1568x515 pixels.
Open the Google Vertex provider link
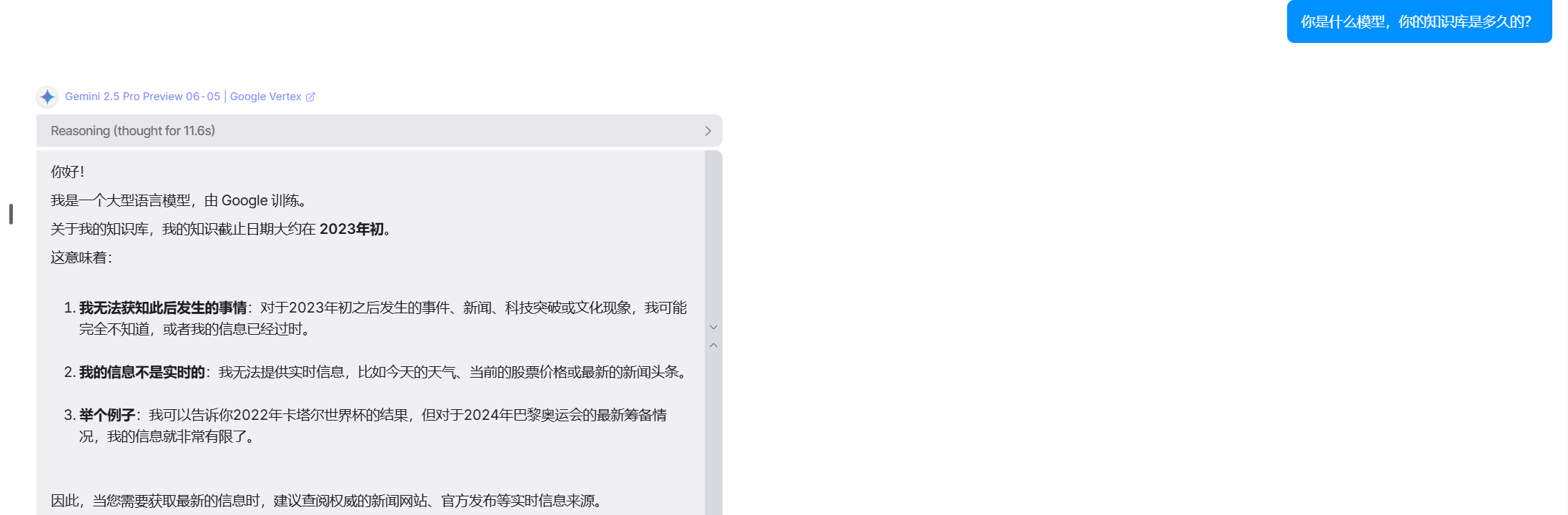266,97
